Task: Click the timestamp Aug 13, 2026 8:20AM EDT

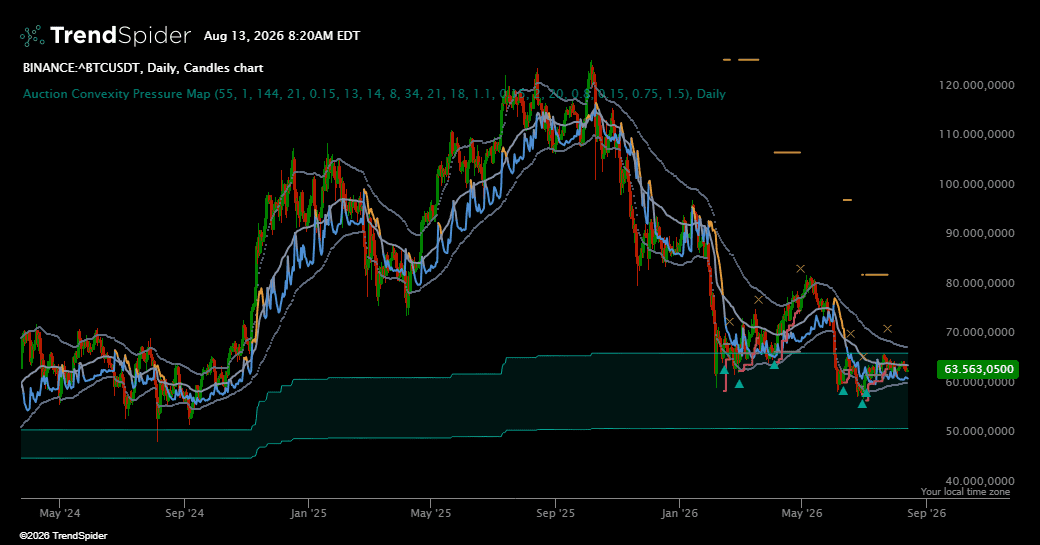Action: point(282,36)
